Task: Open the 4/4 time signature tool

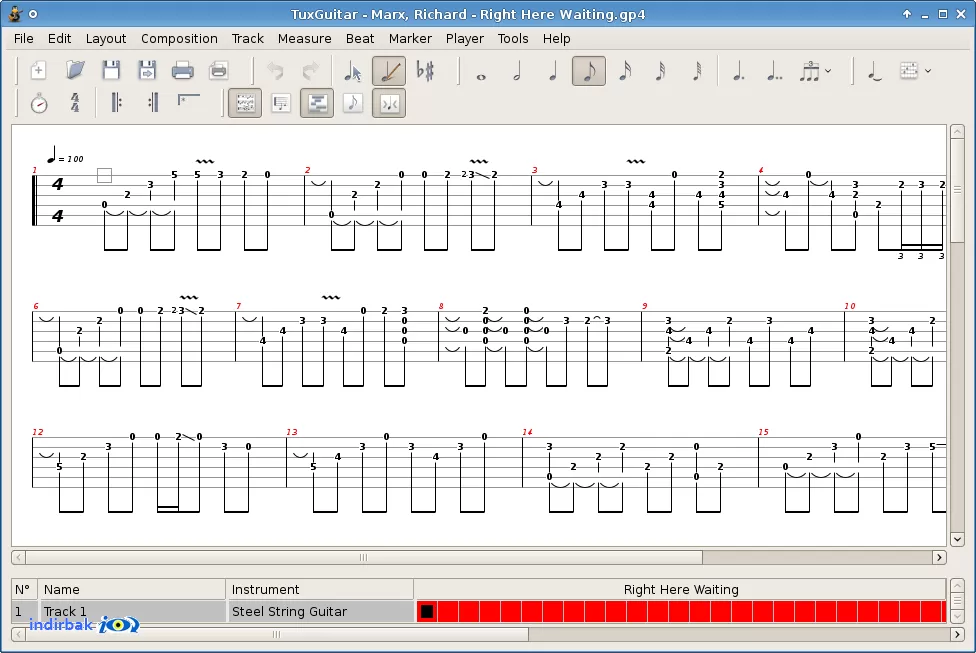Action: tap(75, 103)
